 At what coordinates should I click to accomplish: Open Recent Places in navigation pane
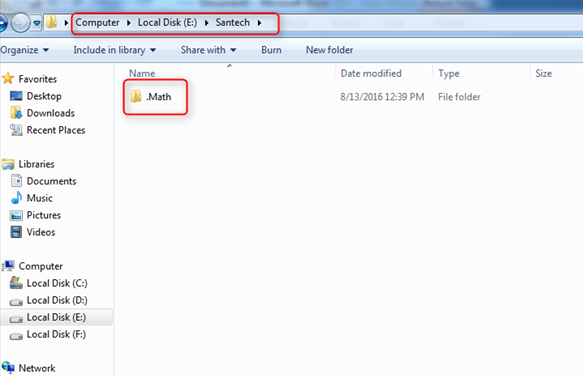pos(56,130)
